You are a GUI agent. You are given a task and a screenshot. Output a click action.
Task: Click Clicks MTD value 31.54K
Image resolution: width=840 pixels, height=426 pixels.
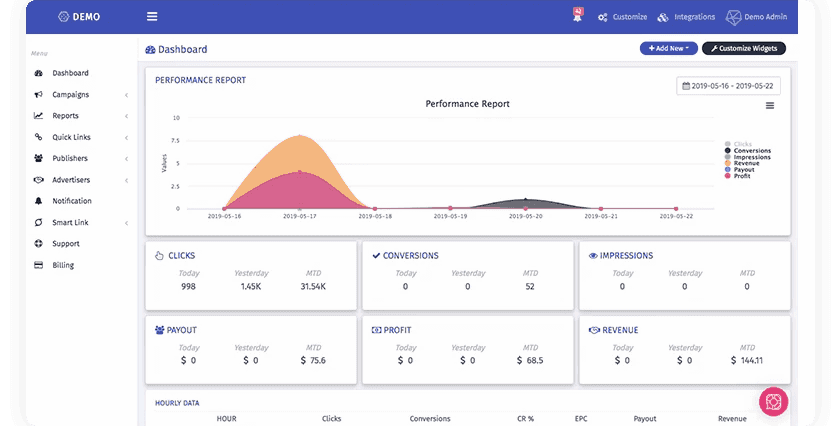(313, 287)
